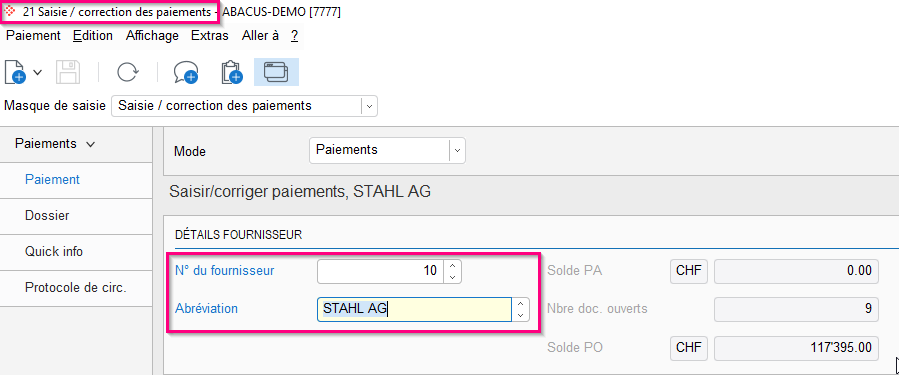
Task: Select Quick info in the sidebar
Action: pos(54,251)
